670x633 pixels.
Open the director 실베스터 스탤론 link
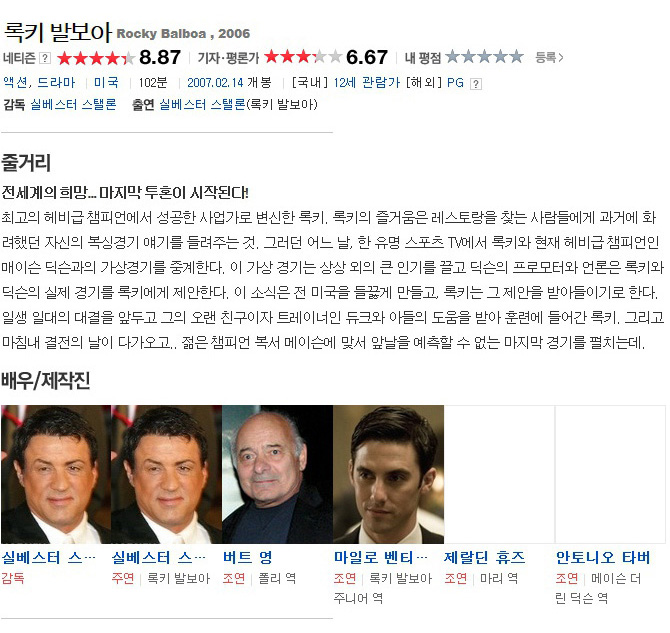[73, 104]
